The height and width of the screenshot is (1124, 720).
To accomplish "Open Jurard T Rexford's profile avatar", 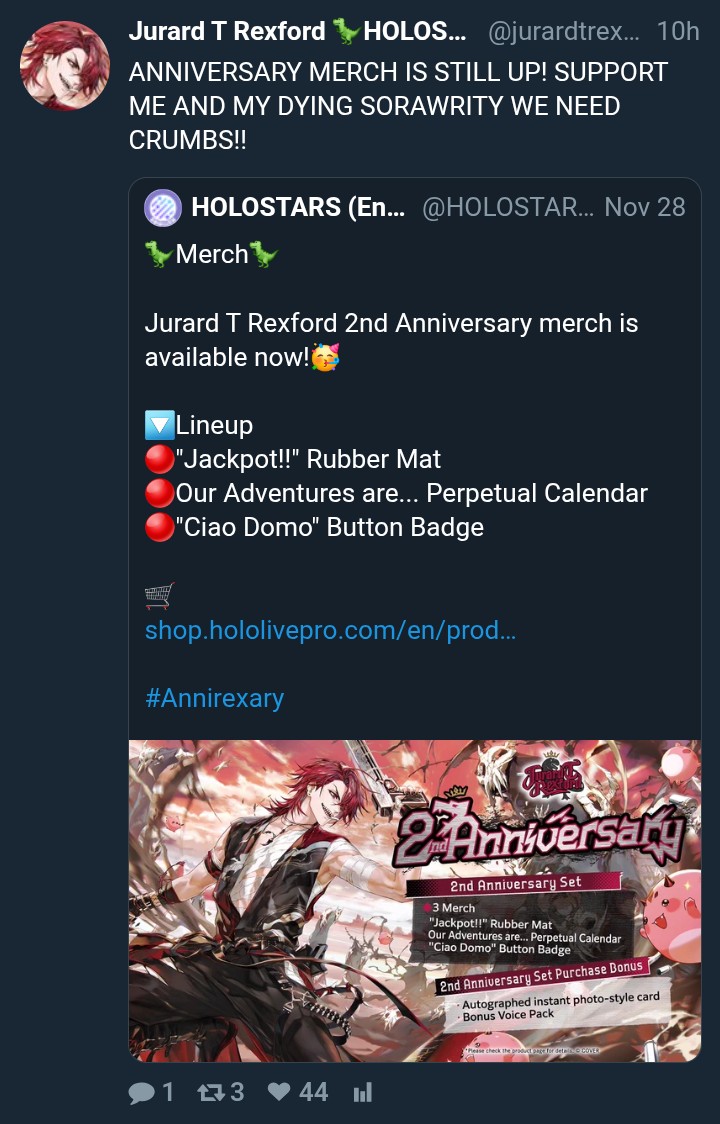I will pyautogui.click(x=65, y=65).
